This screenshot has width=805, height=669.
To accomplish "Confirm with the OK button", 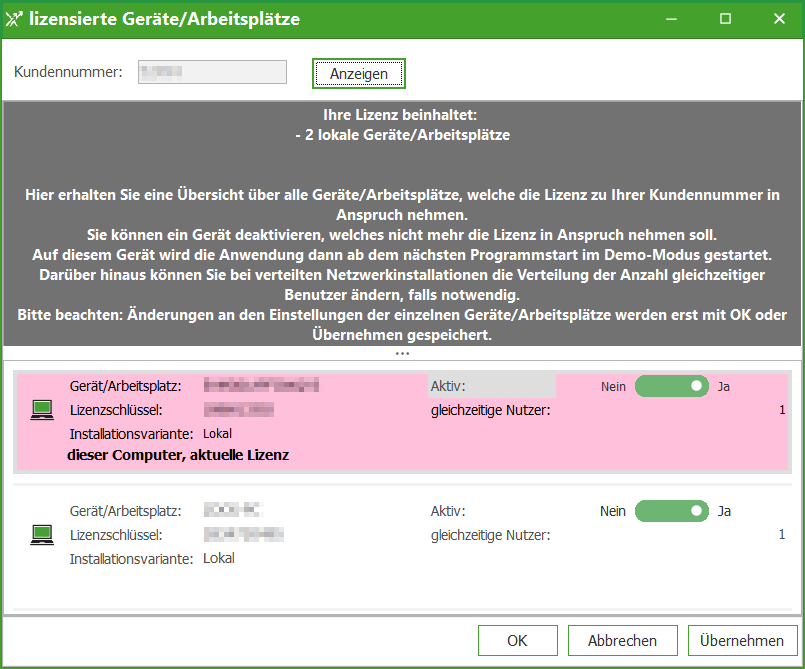I will pyautogui.click(x=517, y=641).
